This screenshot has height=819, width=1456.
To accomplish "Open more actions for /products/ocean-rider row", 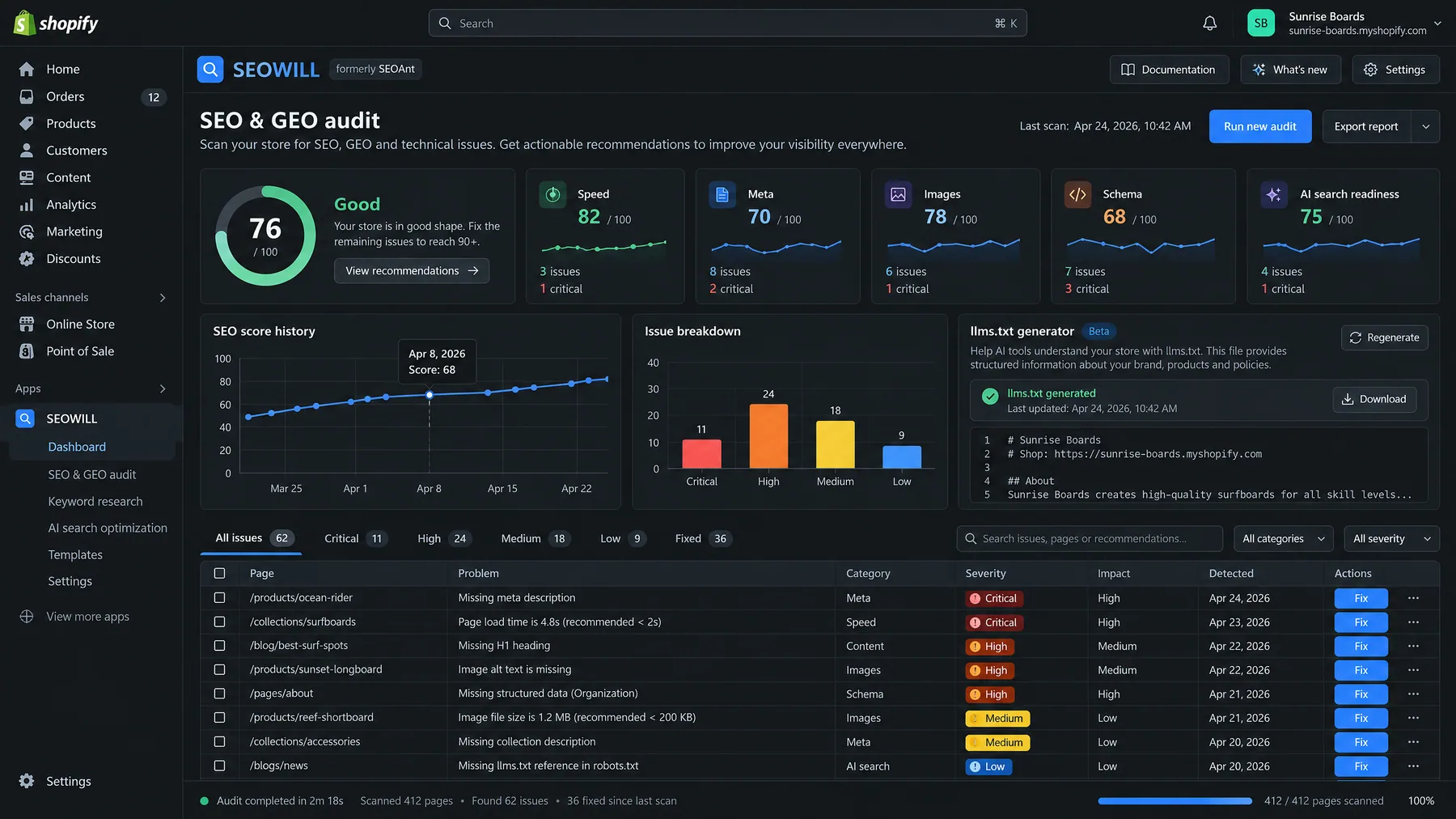I will coord(1413,598).
